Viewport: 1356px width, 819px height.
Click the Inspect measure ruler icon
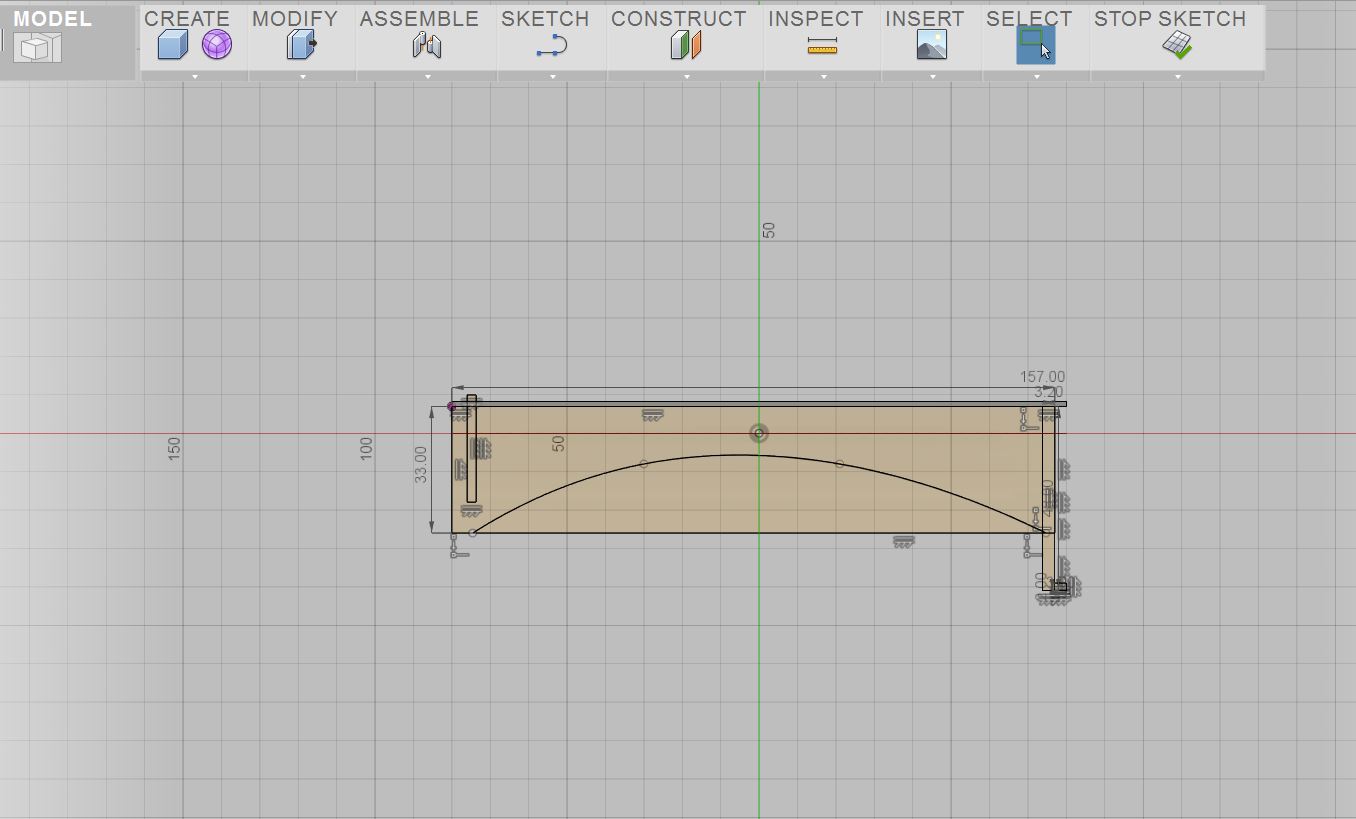822,46
